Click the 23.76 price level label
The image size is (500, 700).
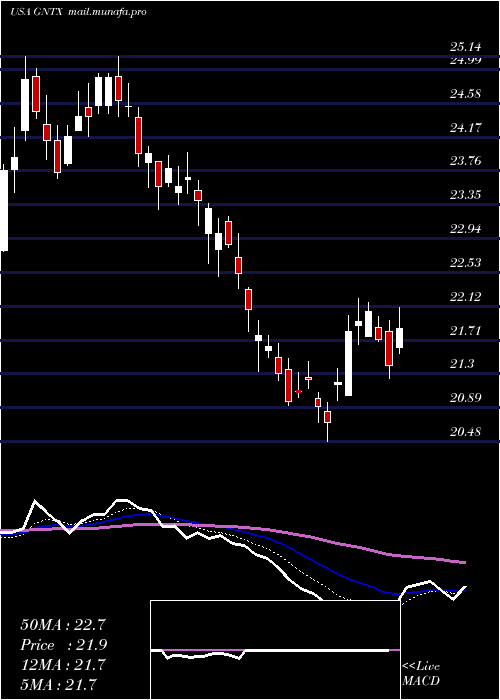point(466,161)
